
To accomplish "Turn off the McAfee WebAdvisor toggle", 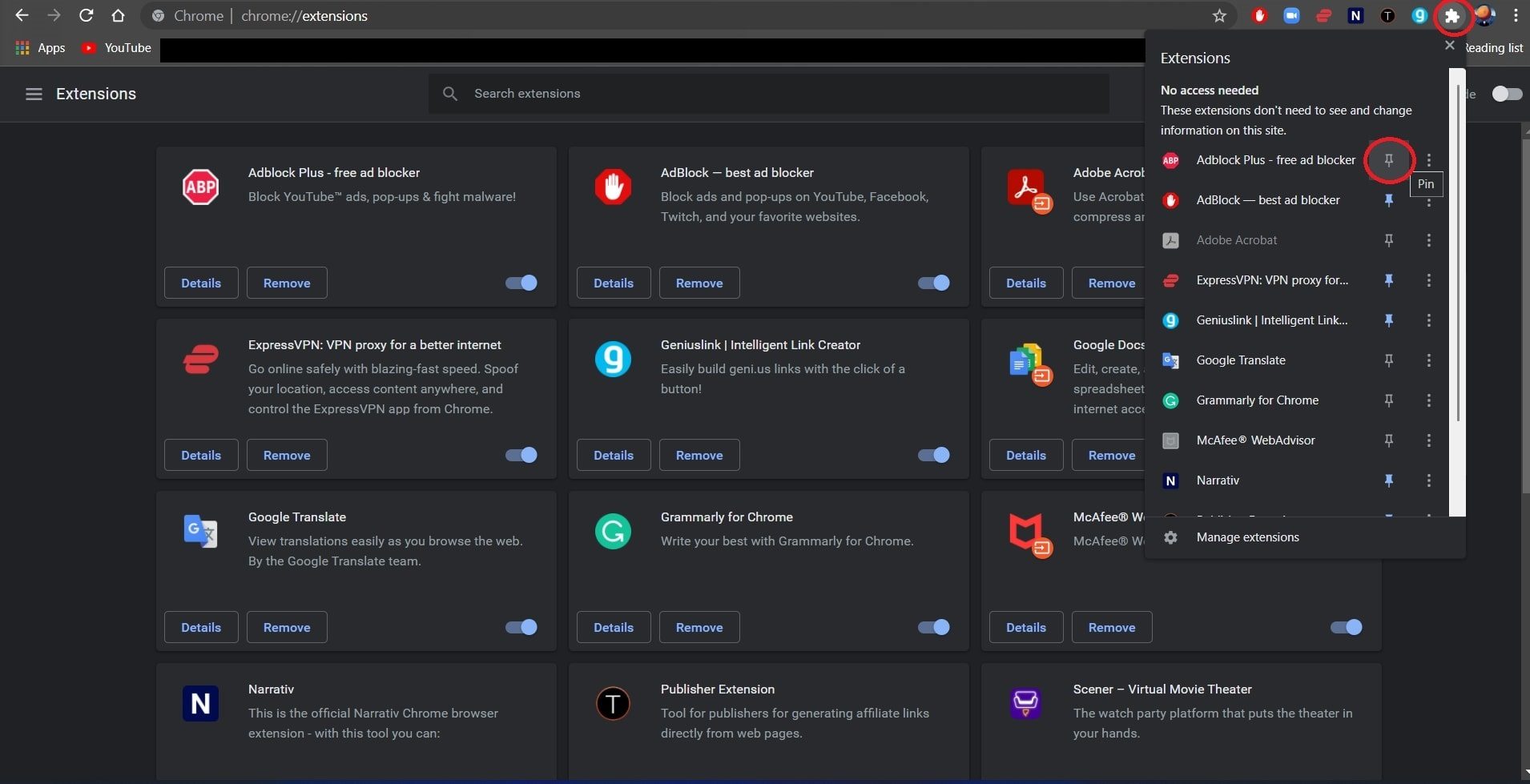I will pos(1347,627).
